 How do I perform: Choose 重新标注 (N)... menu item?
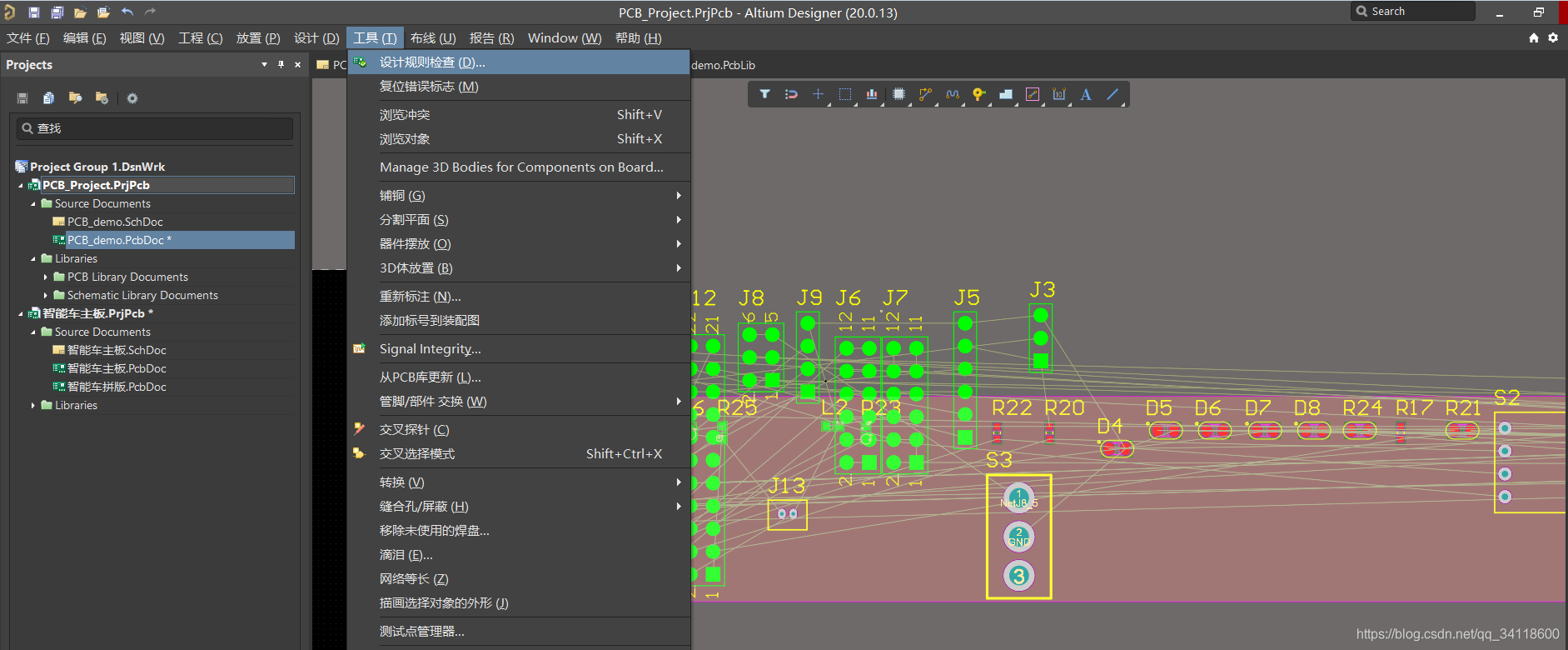518,296
